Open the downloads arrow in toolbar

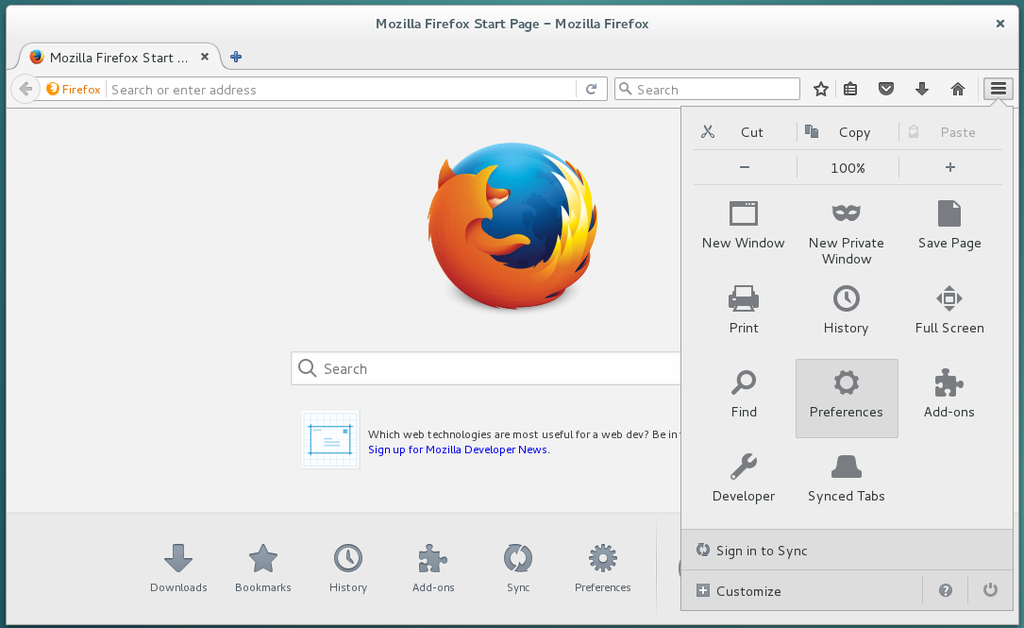[921, 89]
